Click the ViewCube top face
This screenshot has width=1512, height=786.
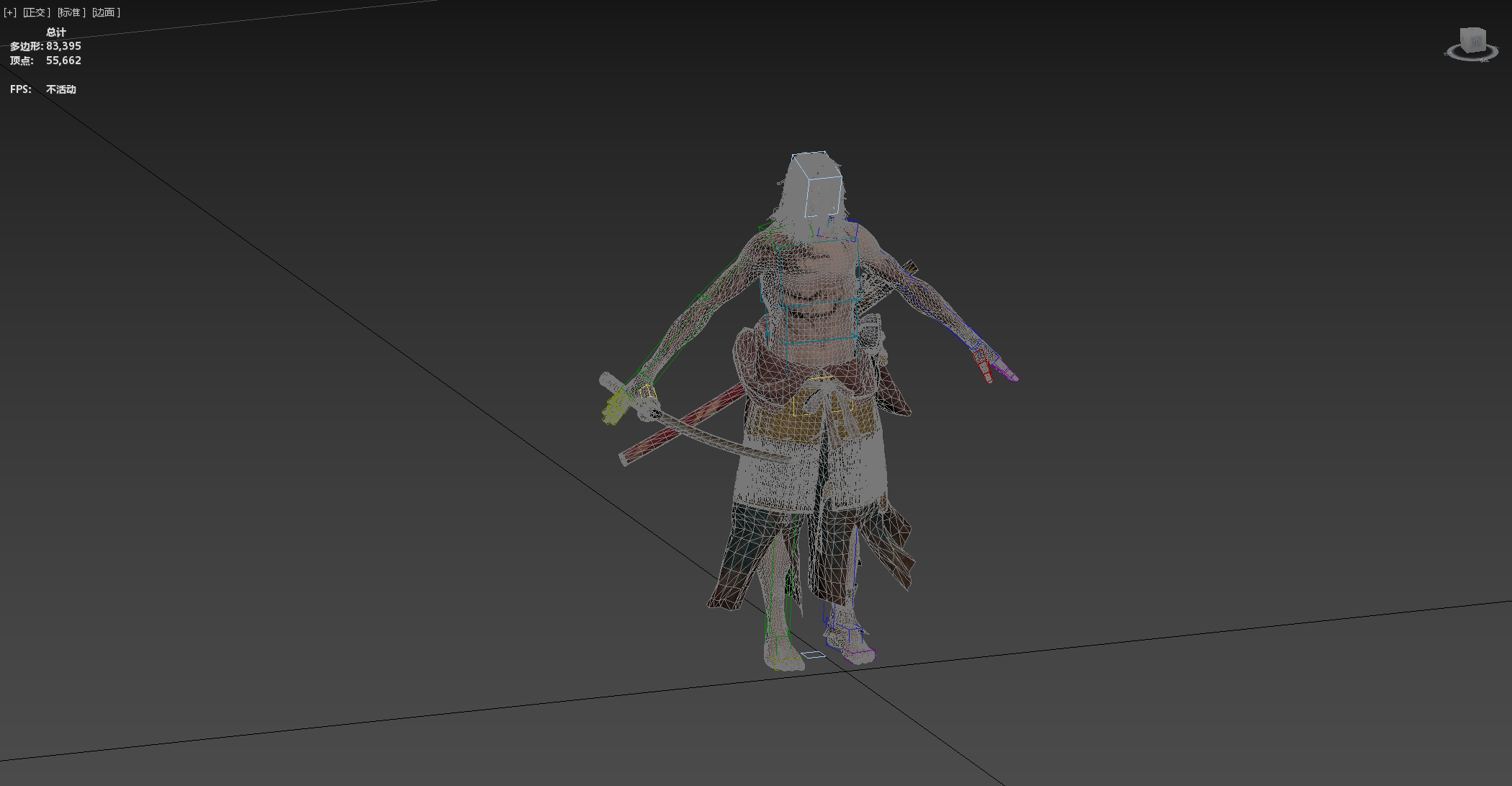tap(1473, 30)
